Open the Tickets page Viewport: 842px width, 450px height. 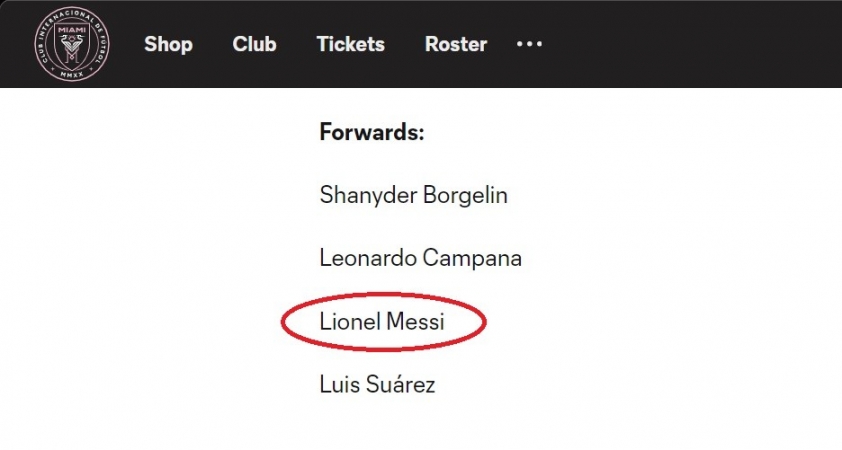(x=351, y=44)
